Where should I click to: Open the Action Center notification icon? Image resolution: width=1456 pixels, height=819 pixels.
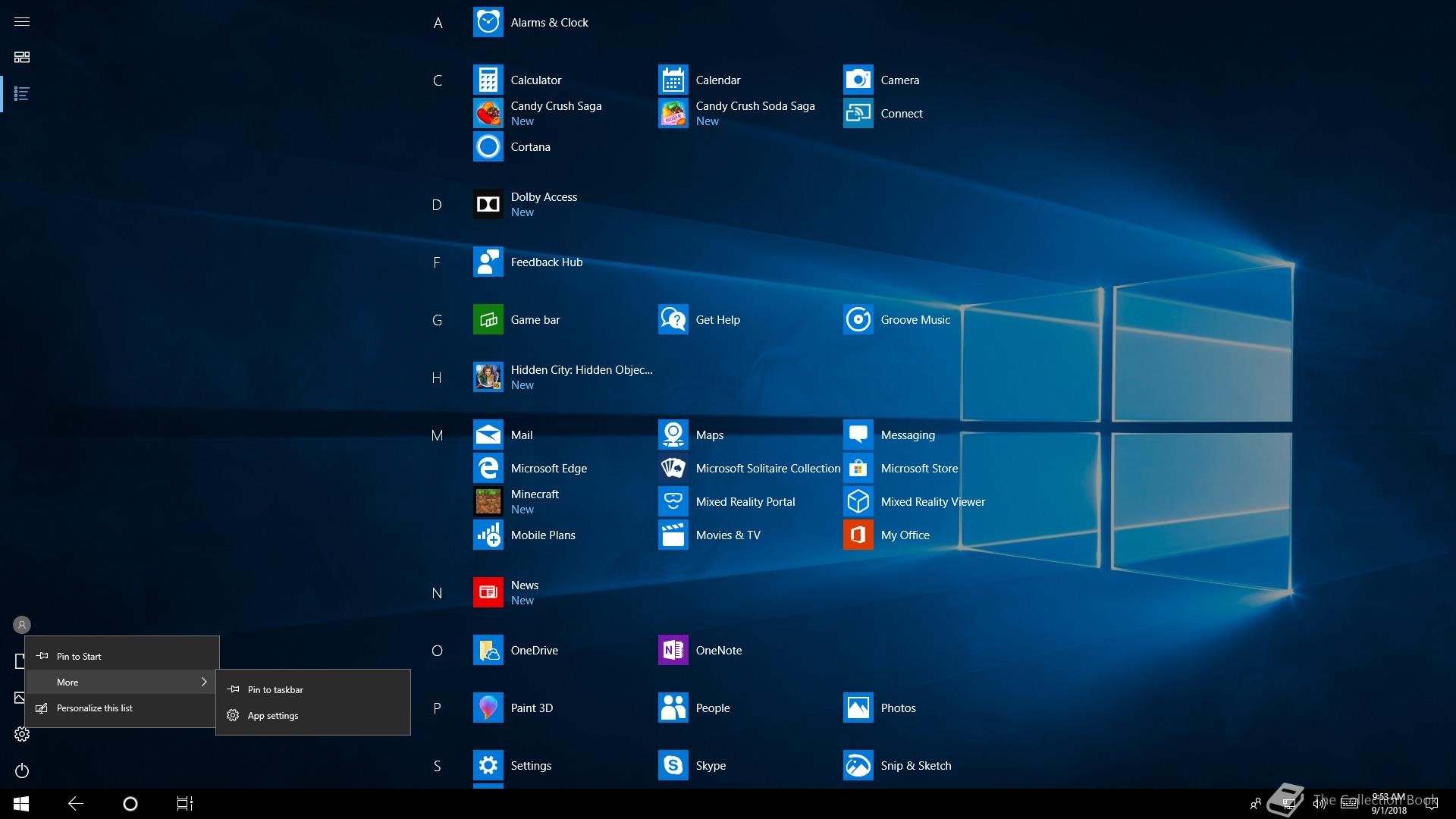[1432, 804]
